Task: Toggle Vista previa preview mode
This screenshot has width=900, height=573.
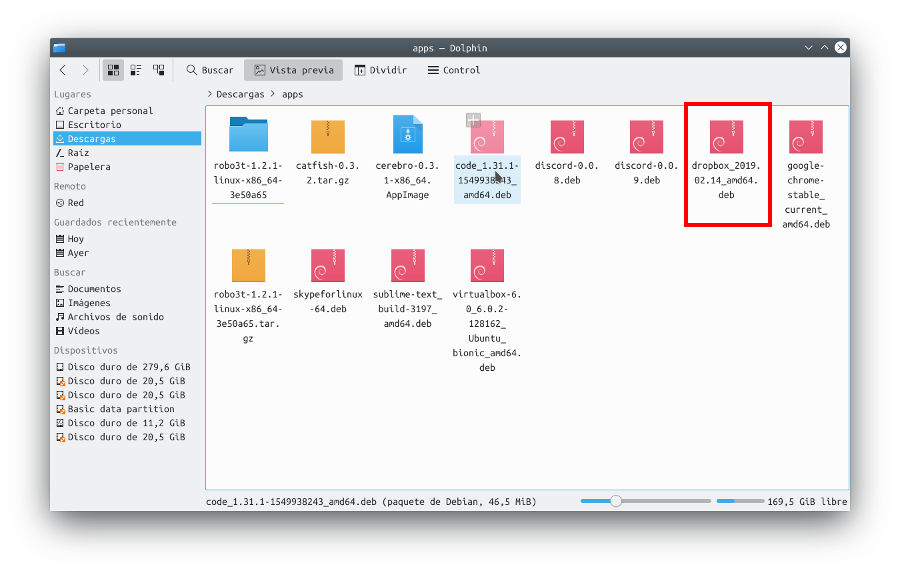Action: (293, 70)
